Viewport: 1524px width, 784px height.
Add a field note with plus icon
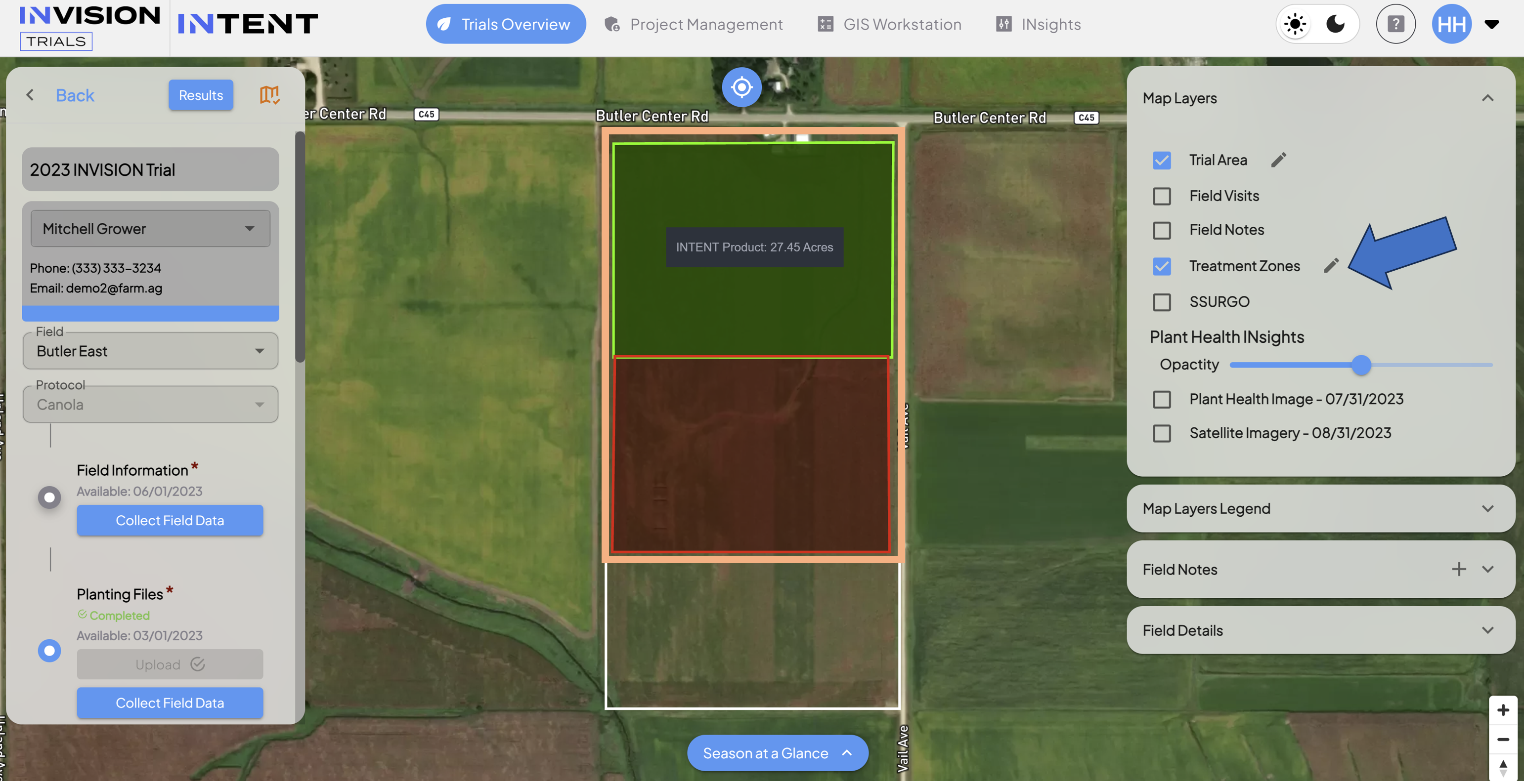[x=1458, y=570]
